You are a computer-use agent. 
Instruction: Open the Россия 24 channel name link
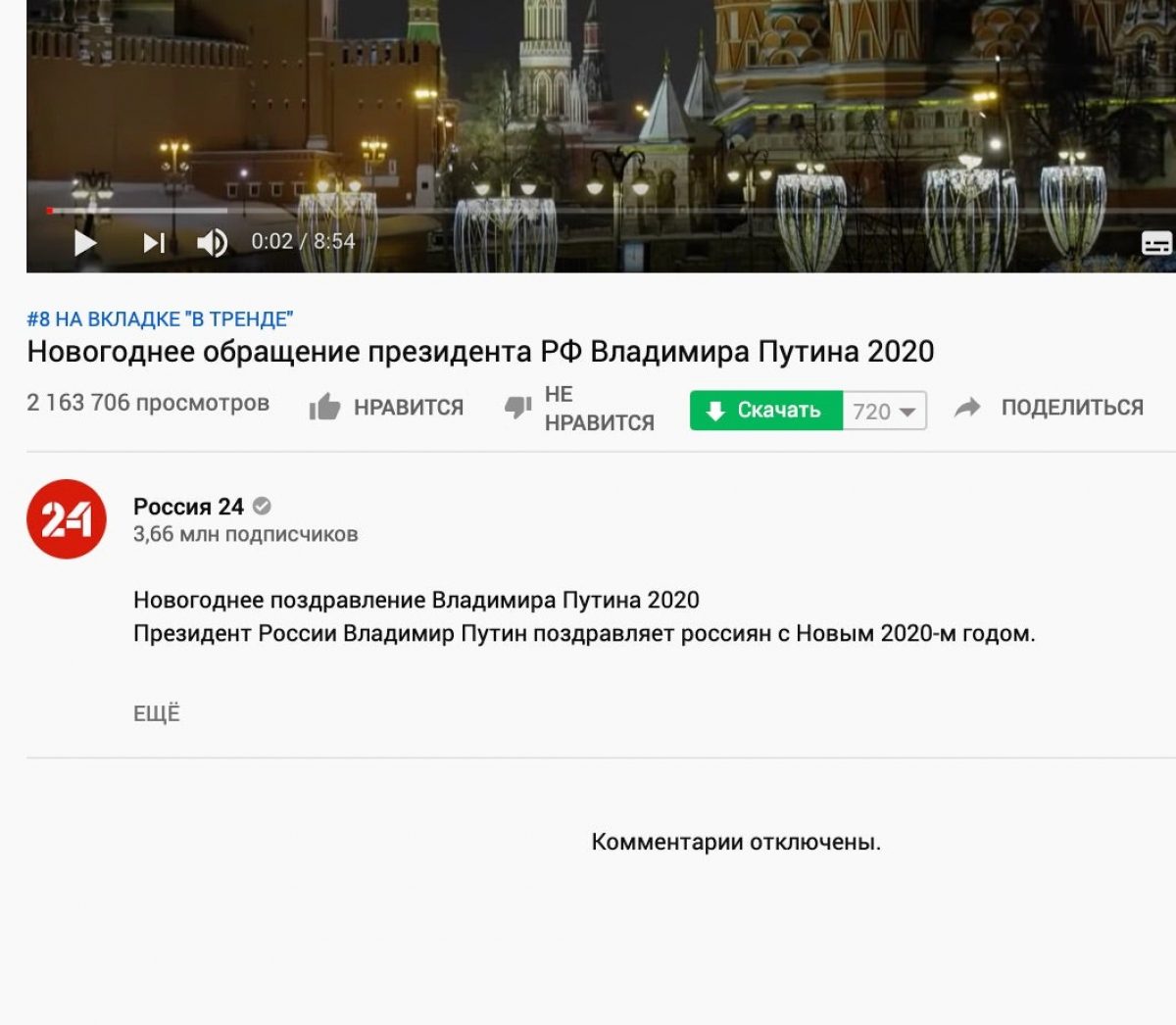click(188, 507)
